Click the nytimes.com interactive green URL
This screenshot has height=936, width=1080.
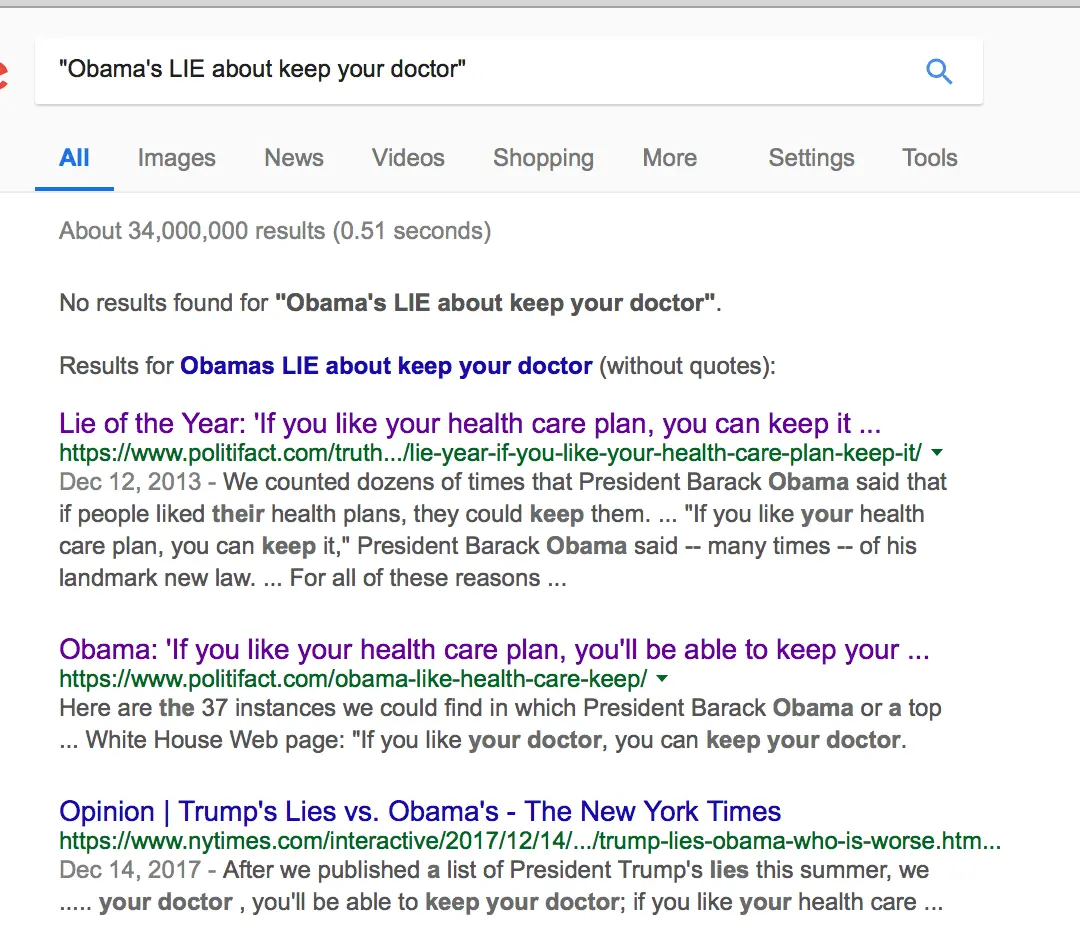click(530, 841)
